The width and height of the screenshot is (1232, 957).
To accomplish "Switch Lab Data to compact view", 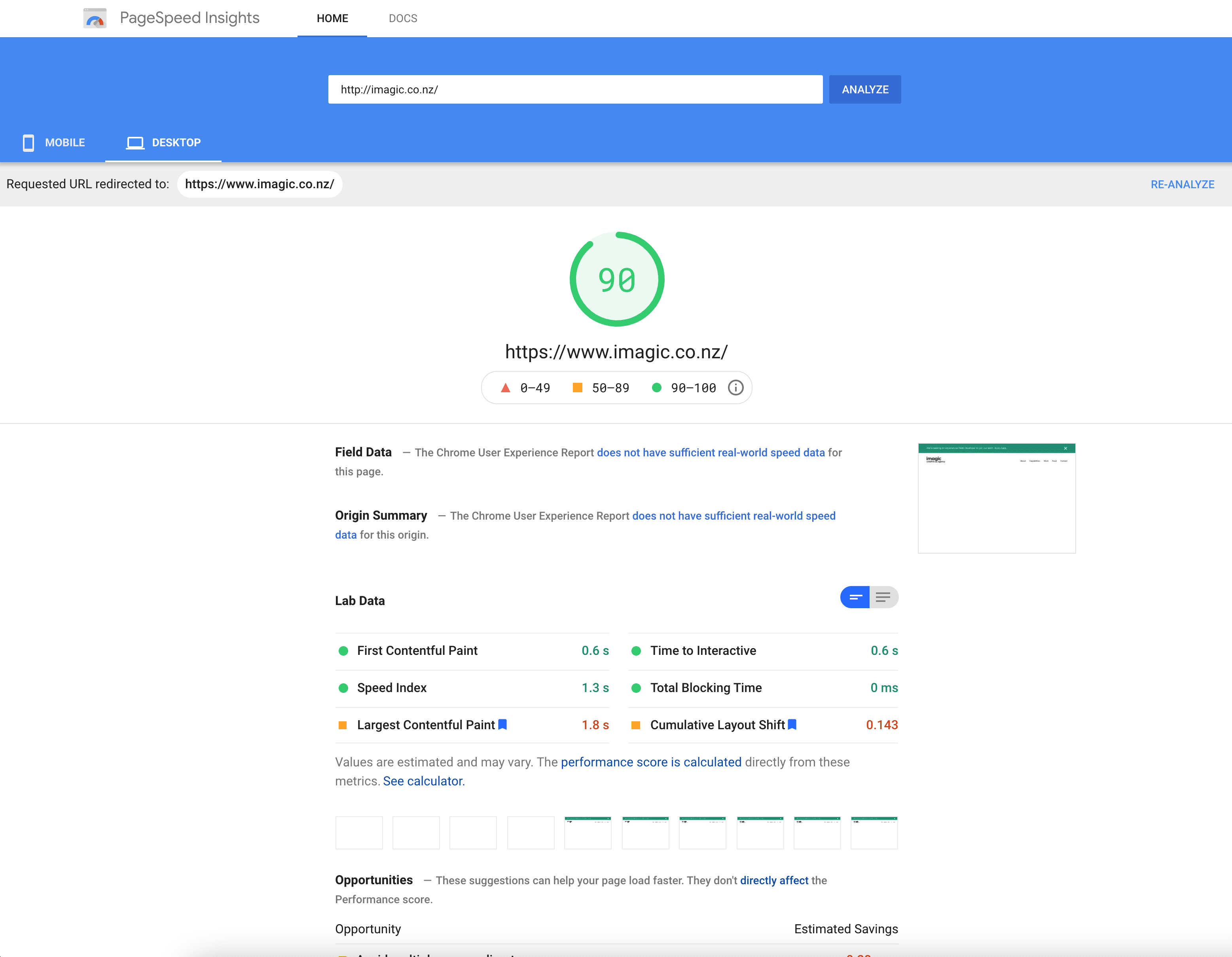I will point(855,597).
